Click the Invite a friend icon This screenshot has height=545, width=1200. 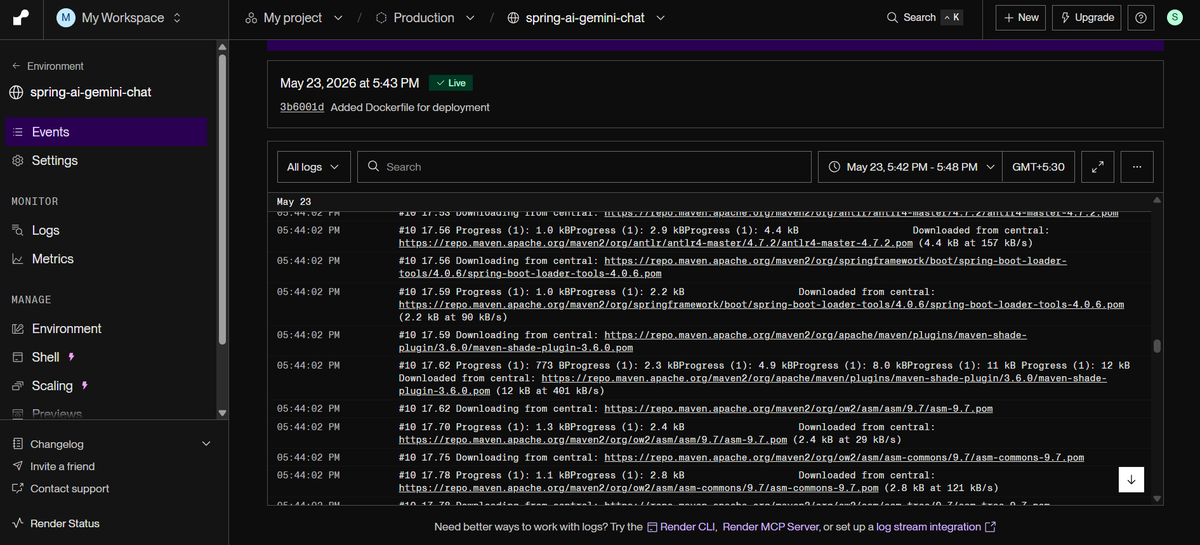[17, 466]
